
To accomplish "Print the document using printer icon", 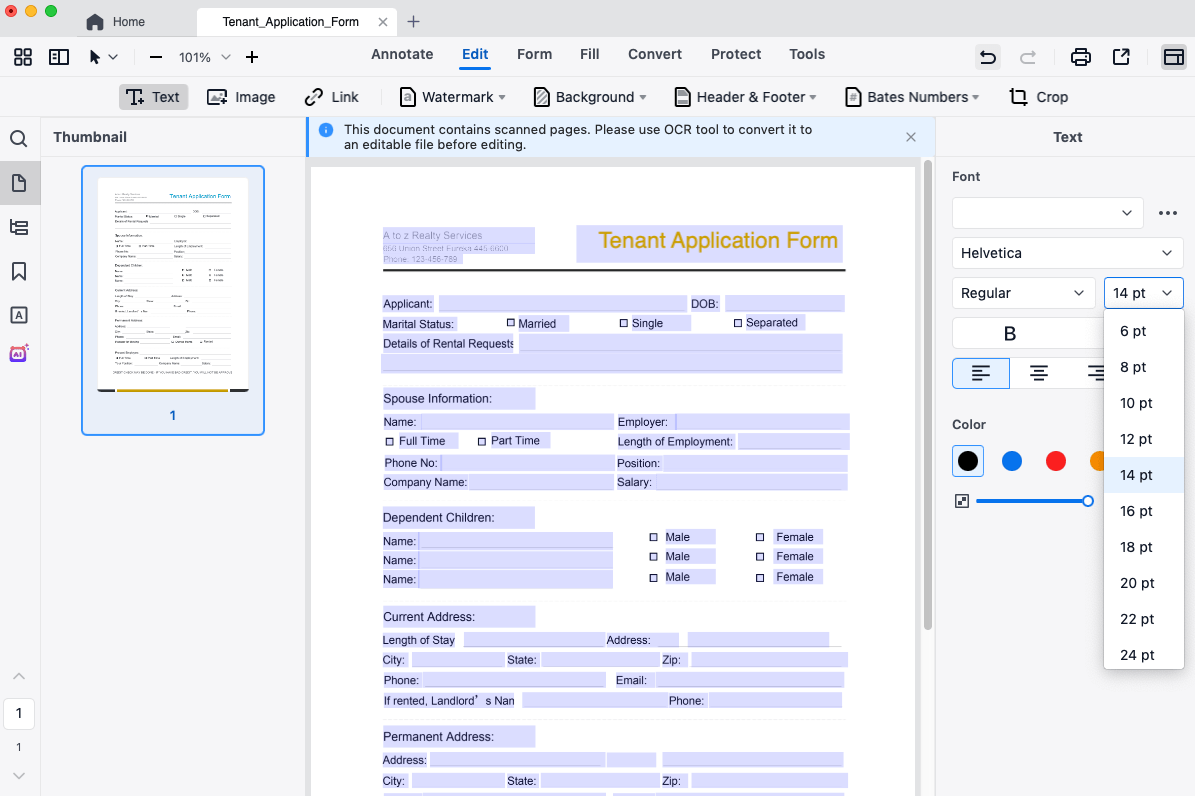I will pyautogui.click(x=1081, y=57).
